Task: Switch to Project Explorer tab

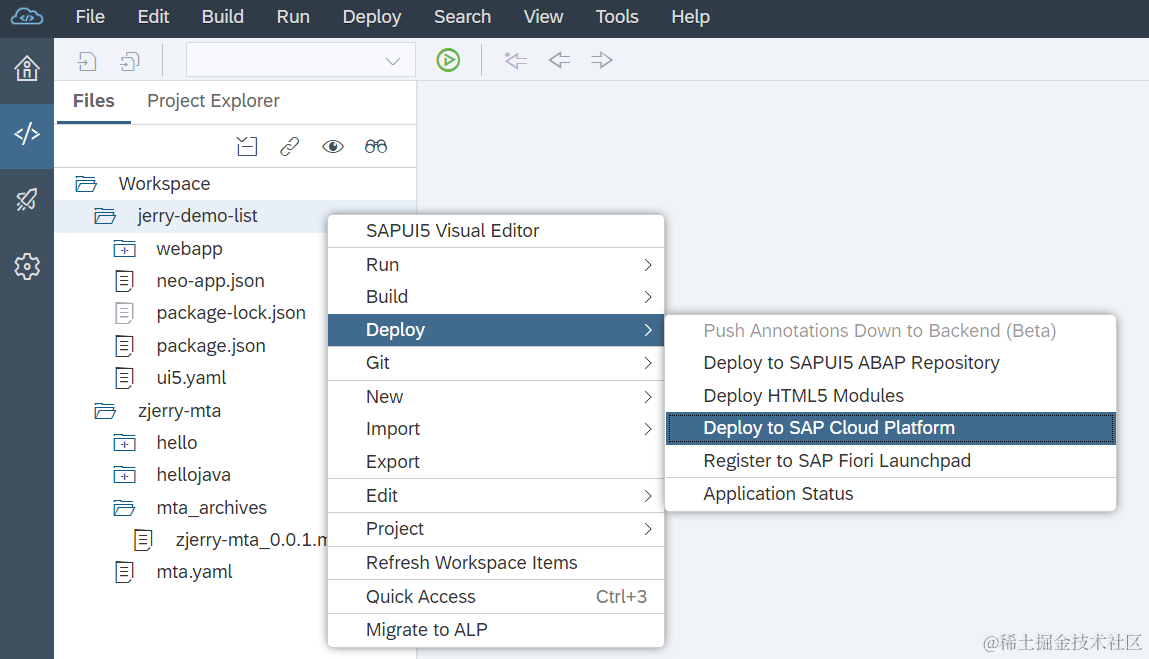Action: pyautogui.click(x=213, y=101)
